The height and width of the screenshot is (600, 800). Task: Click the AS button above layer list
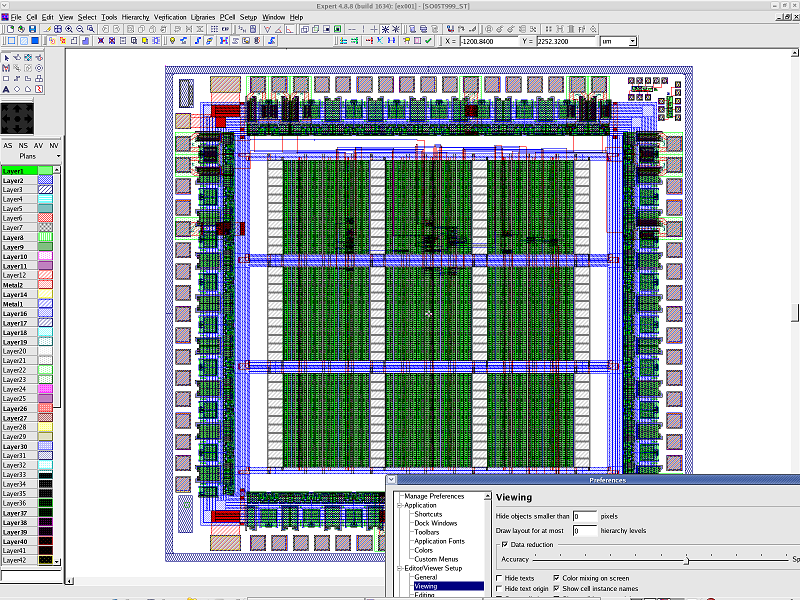[8, 145]
